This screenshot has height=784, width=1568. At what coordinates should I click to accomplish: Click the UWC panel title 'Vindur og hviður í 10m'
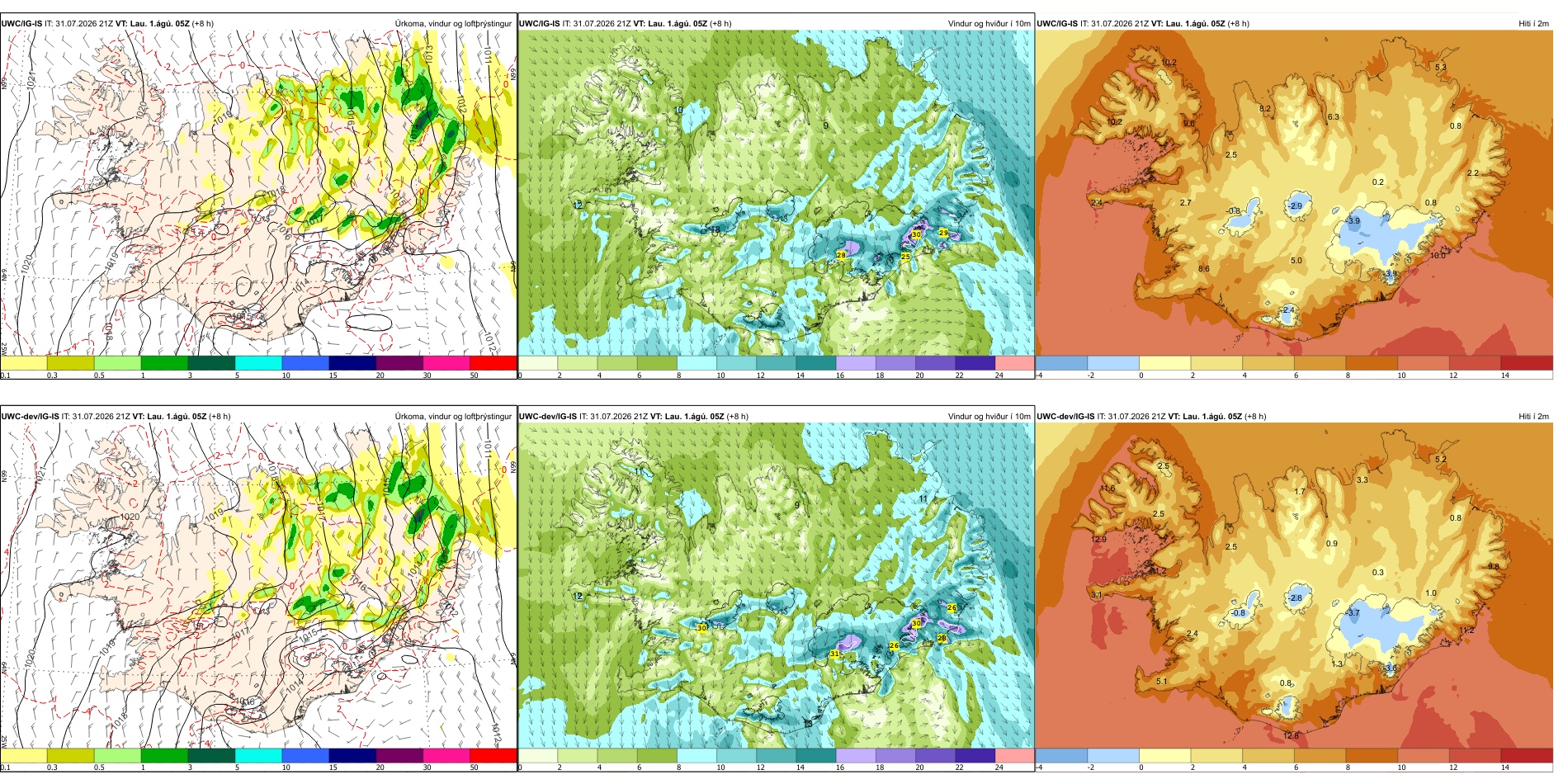989,24
